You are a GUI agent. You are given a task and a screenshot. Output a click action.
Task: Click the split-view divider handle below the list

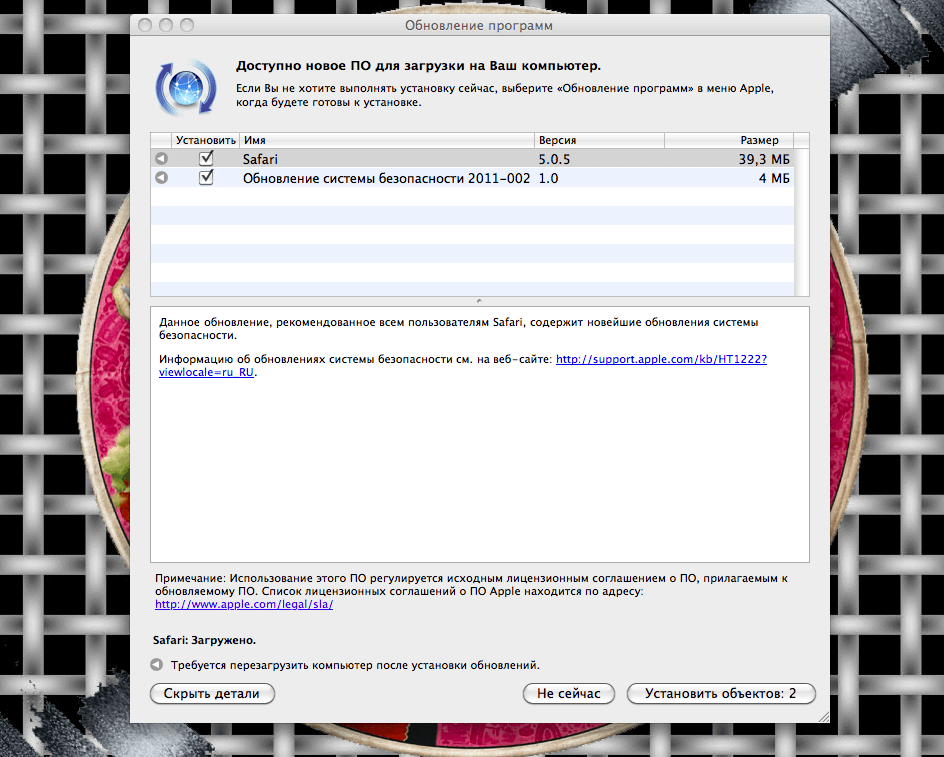click(x=479, y=301)
